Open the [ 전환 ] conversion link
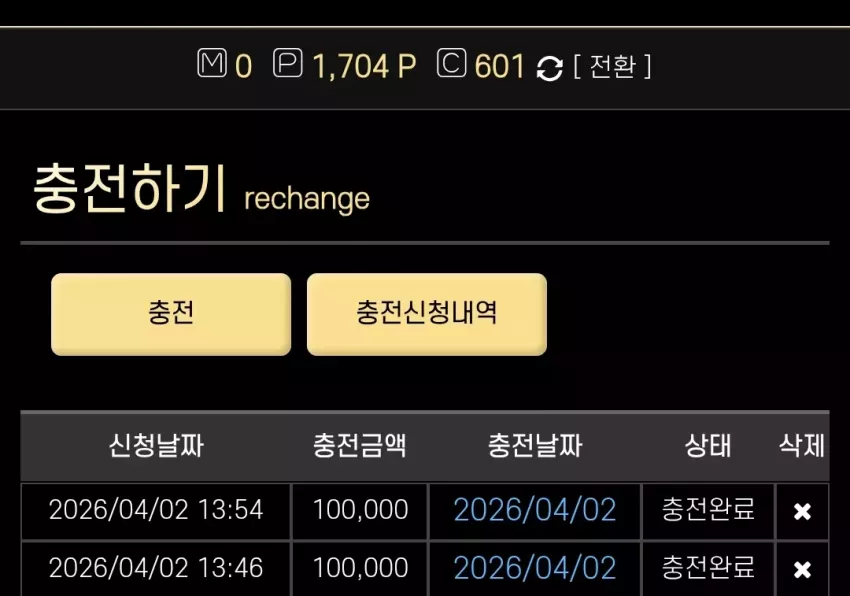 pos(613,66)
